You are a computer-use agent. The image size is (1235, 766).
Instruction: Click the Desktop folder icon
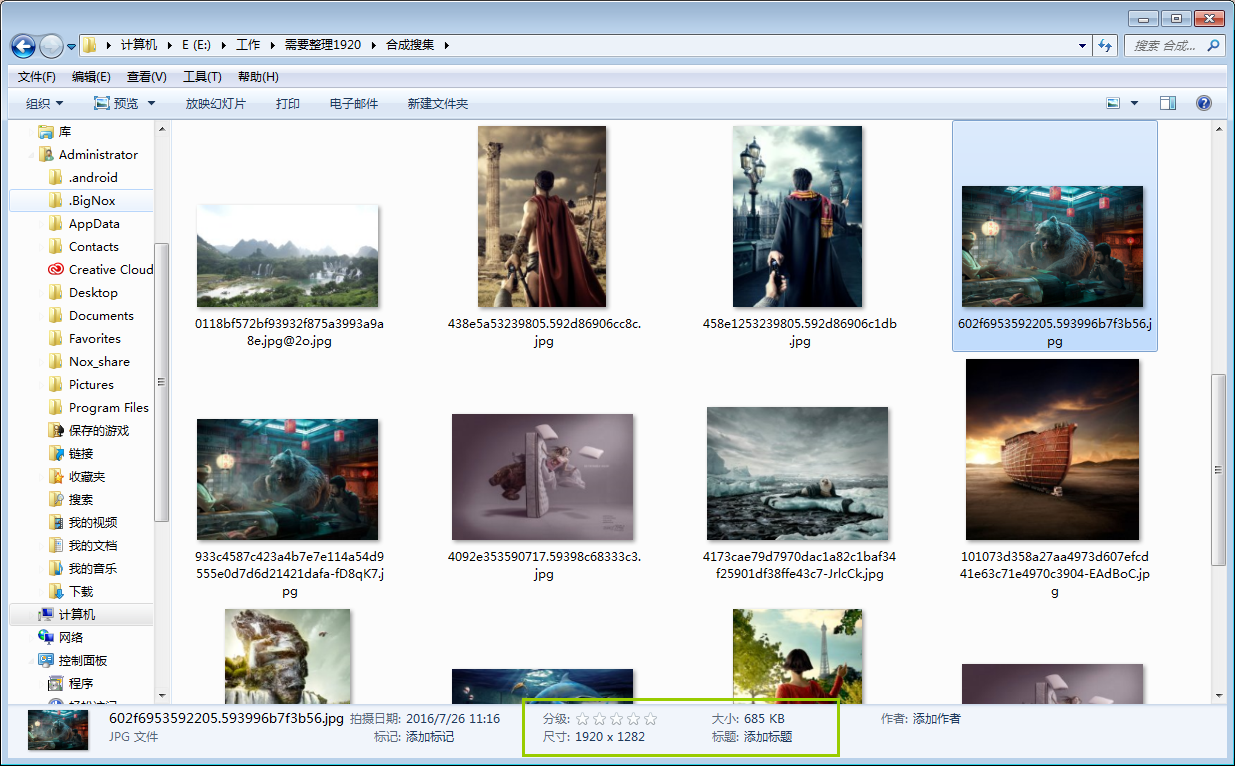56,292
